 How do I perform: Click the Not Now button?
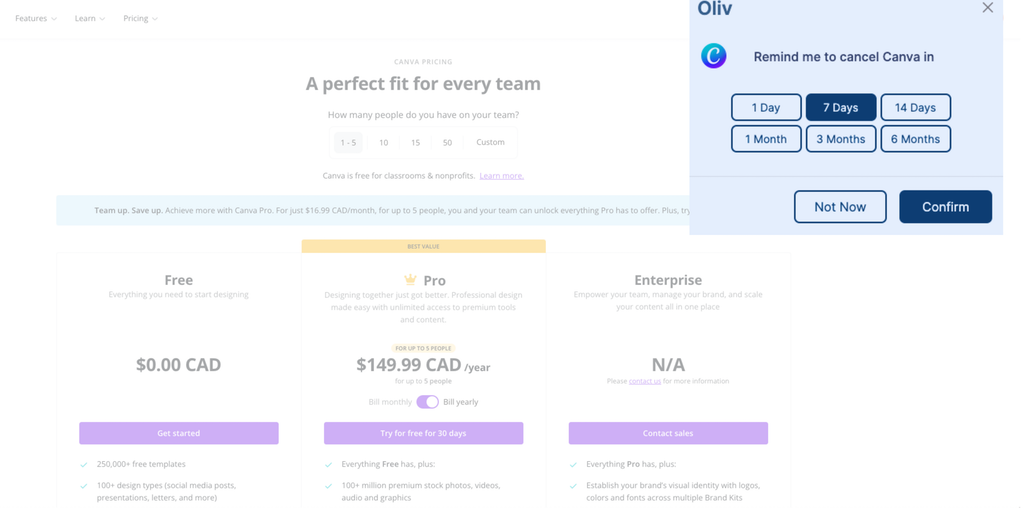[840, 207]
